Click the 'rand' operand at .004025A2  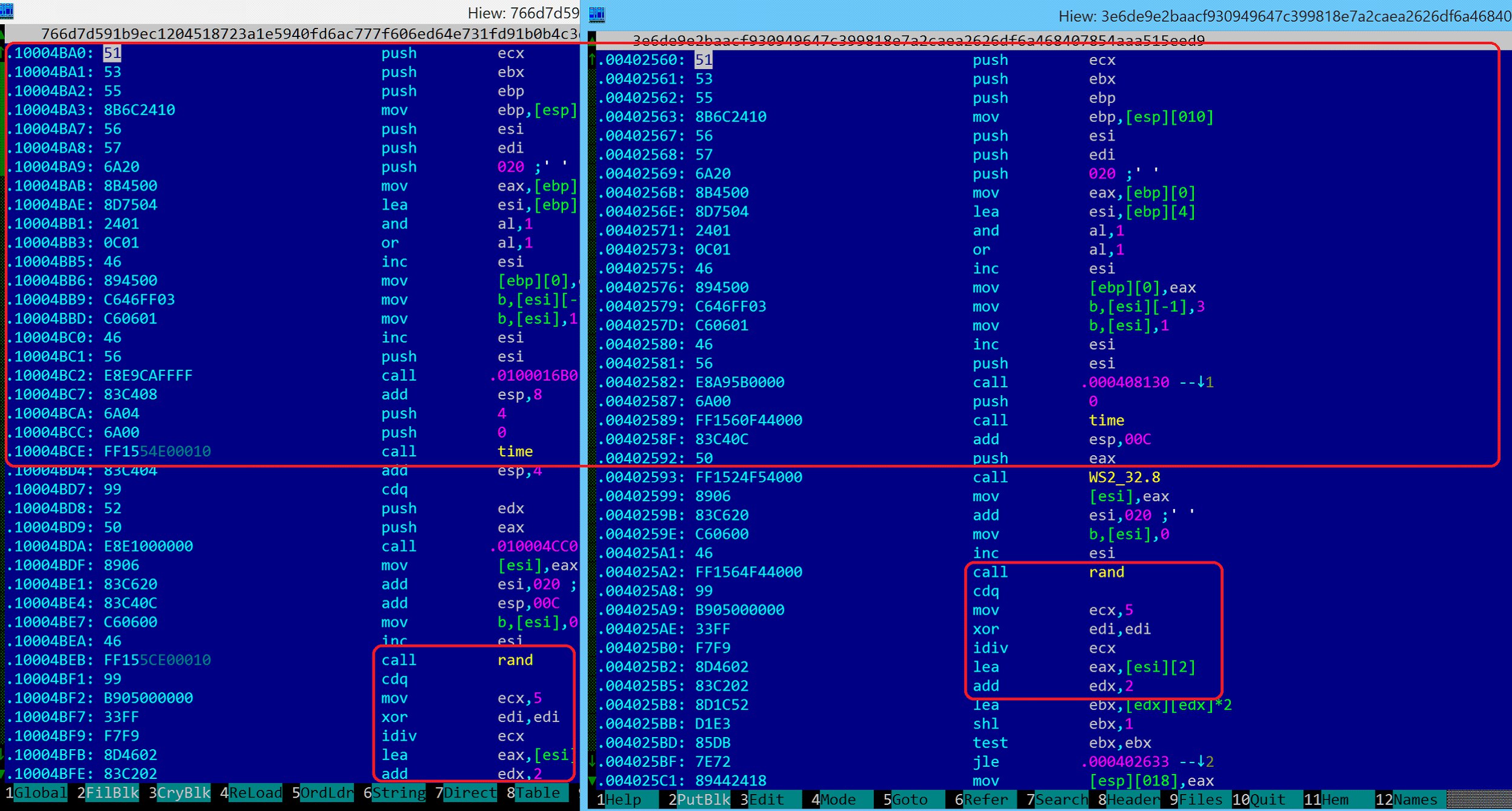coord(1106,572)
